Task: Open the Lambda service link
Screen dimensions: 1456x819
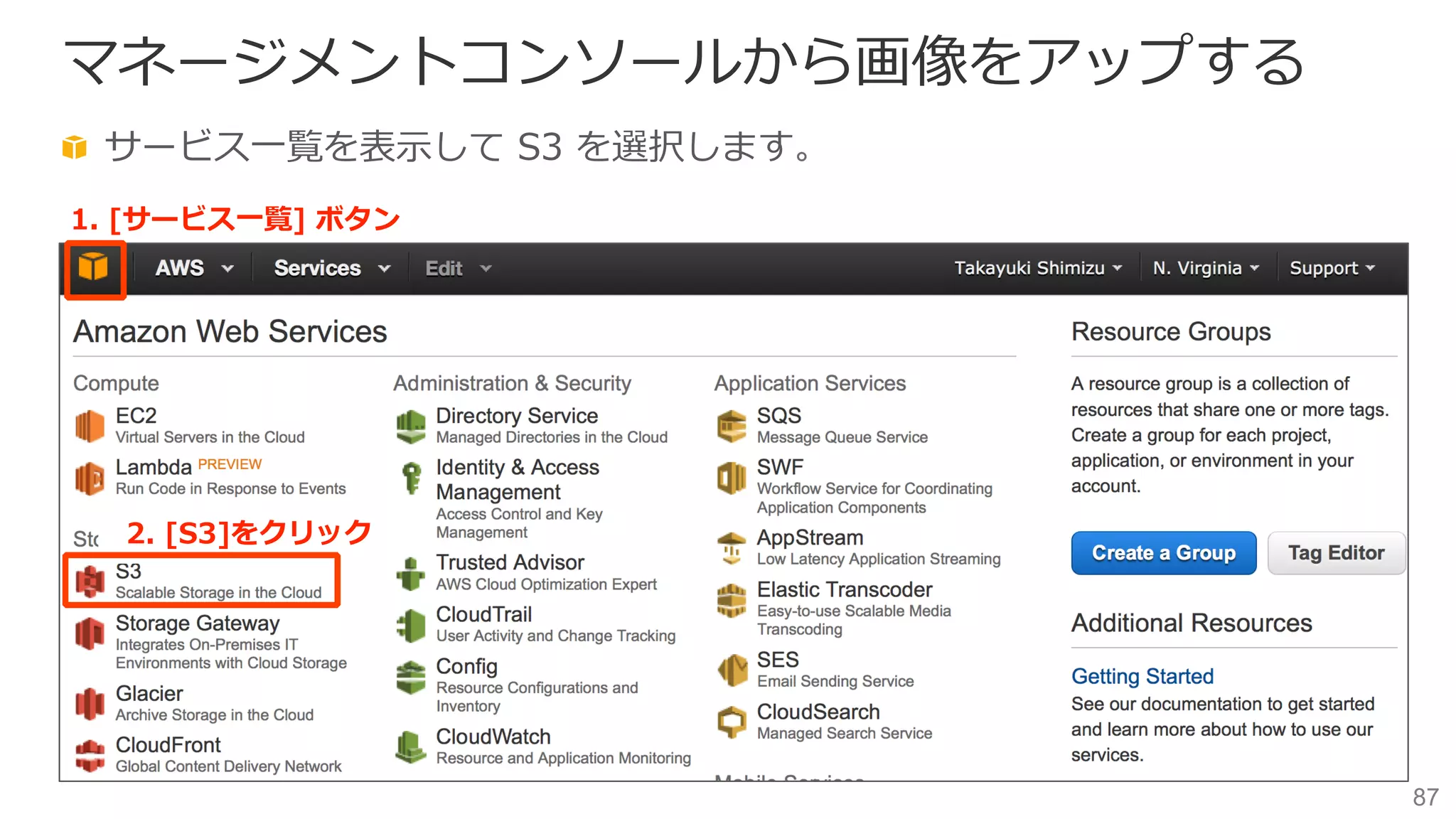Action: click(x=154, y=467)
